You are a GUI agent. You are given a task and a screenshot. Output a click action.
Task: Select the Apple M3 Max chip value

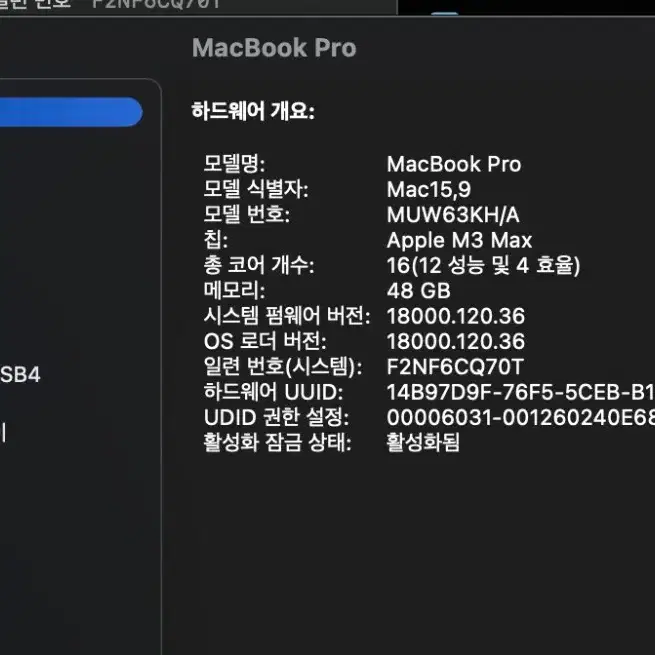[x=460, y=240]
